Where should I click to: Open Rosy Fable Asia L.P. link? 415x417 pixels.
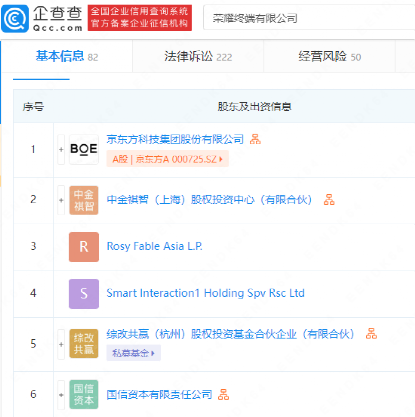tap(154, 246)
